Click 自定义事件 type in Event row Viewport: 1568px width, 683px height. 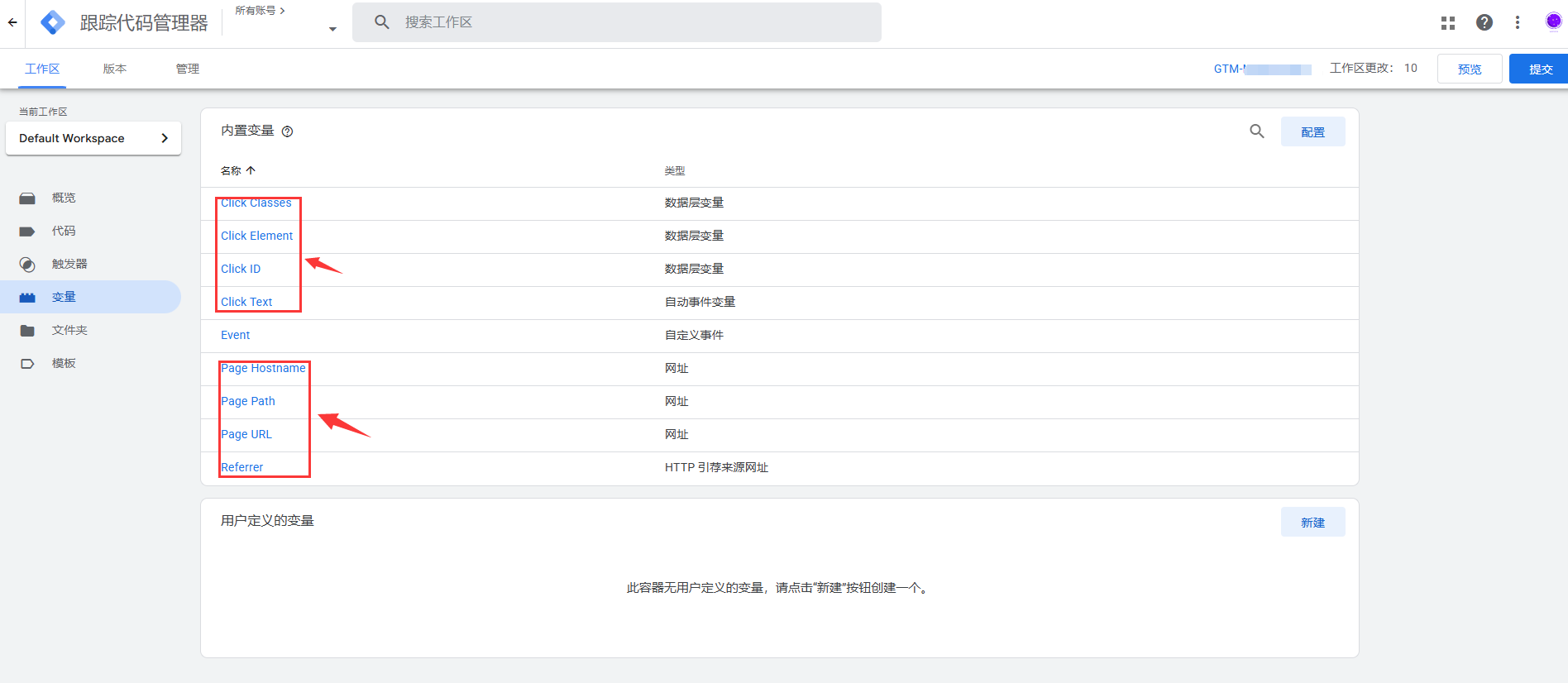click(x=695, y=335)
